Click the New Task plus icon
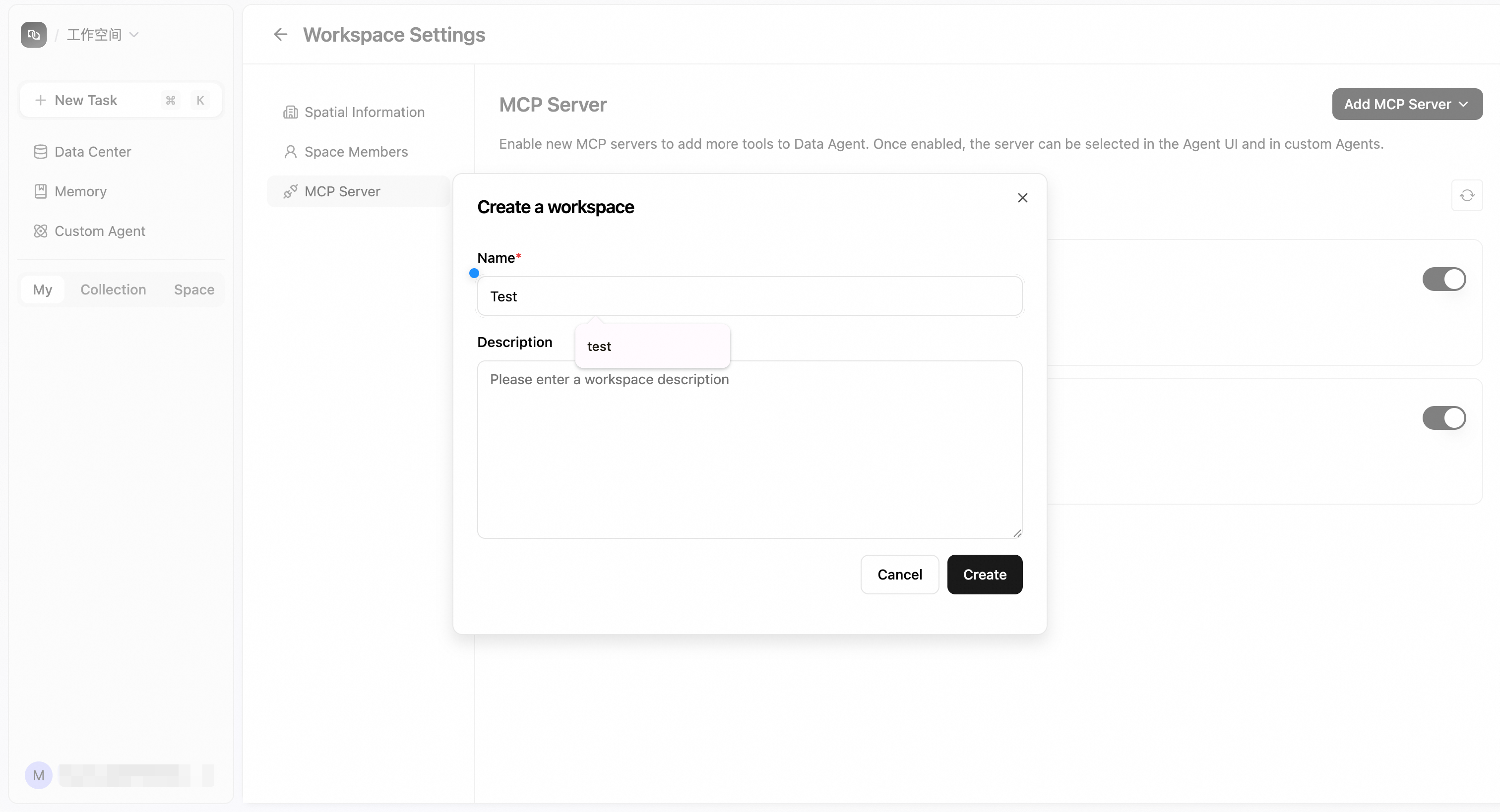Viewport: 1500px width, 812px height. 40,100
